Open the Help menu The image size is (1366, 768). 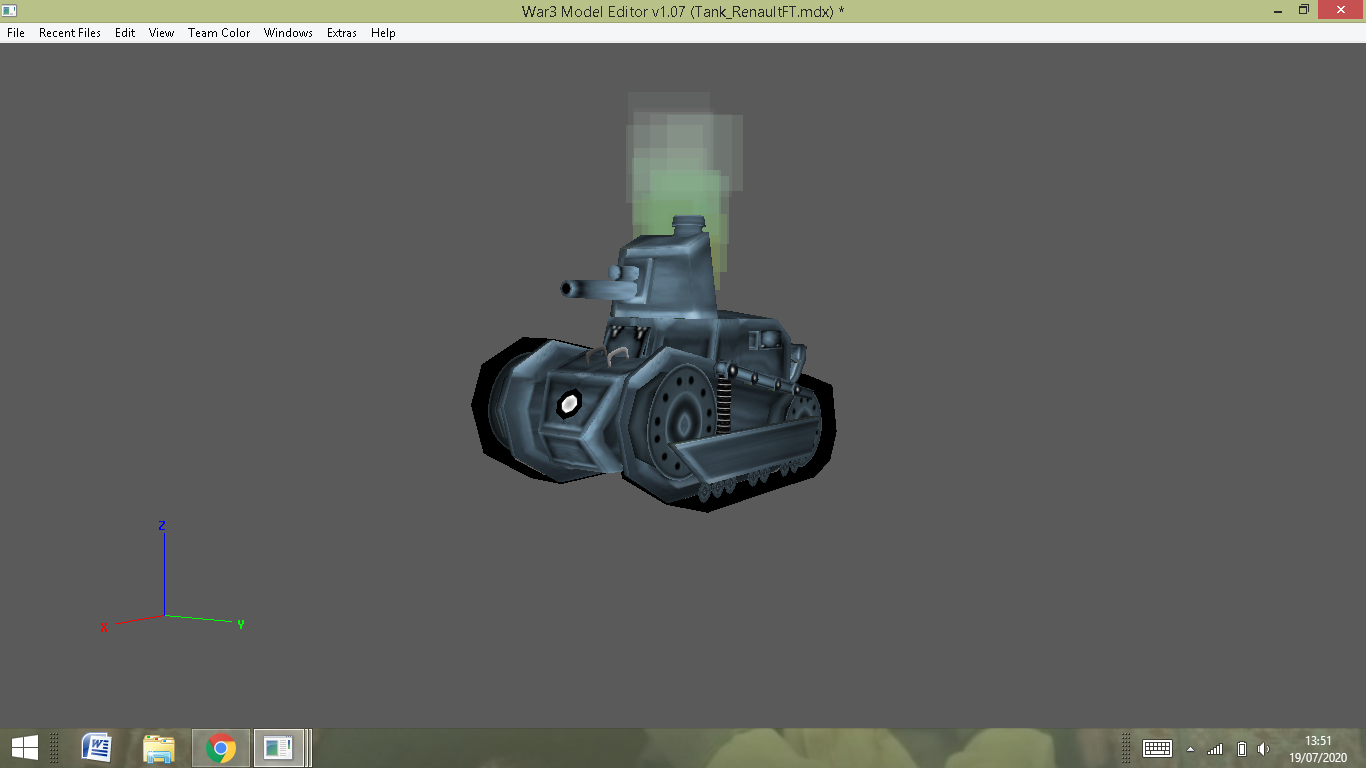click(x=383, y=33)
